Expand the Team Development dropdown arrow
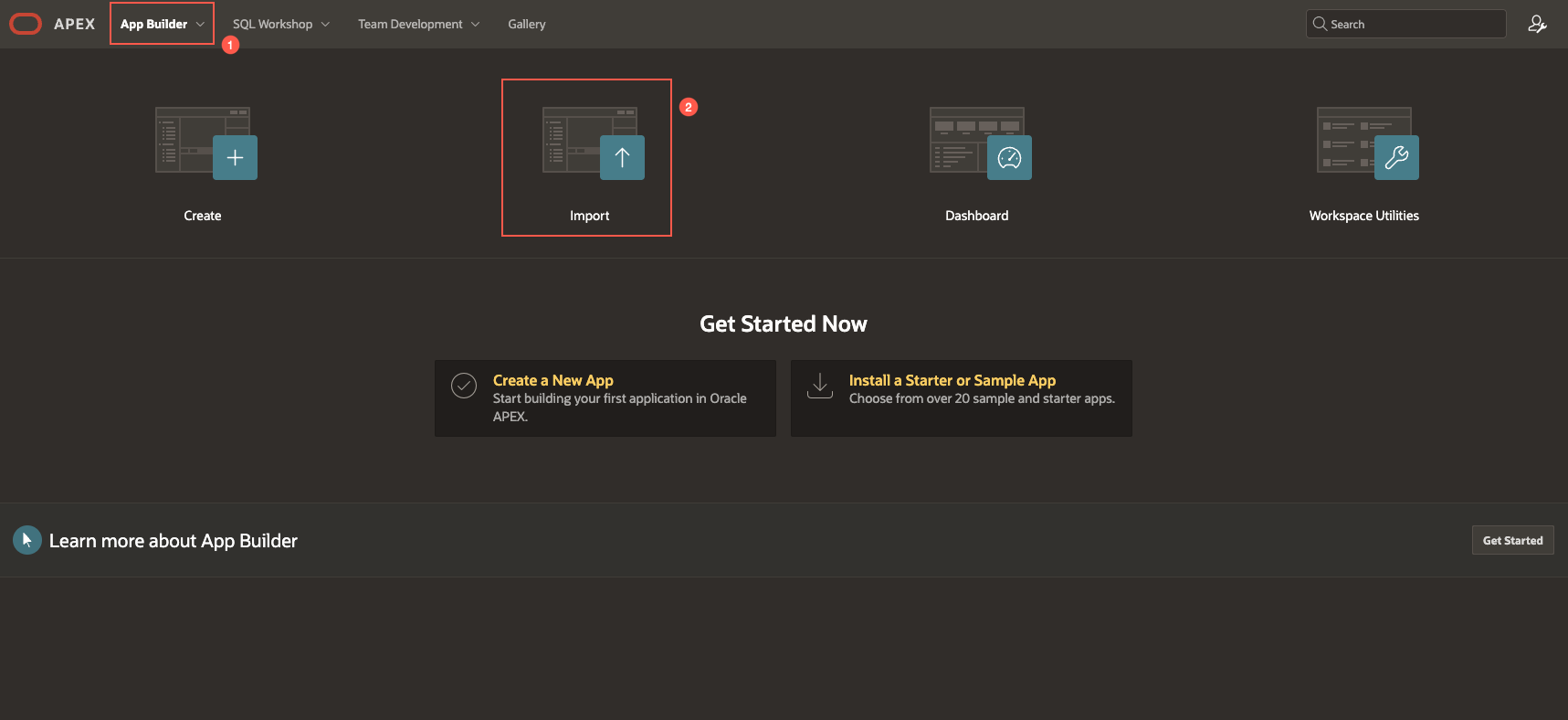 pos(475,25)
